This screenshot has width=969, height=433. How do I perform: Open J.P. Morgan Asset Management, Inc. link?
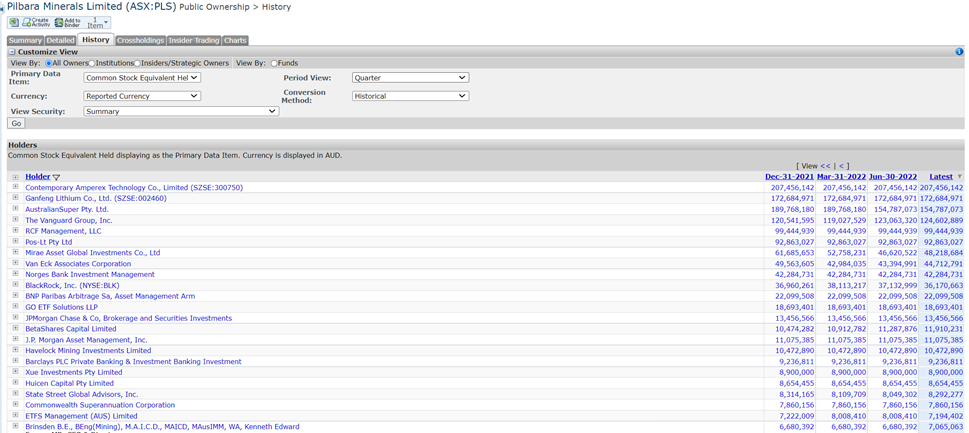[x=87, y=340]
